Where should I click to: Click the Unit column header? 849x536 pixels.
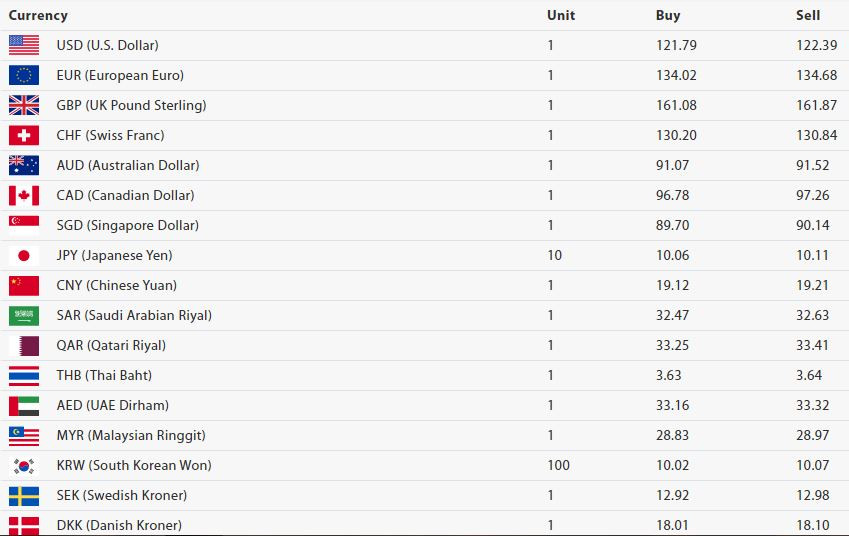tap(561, 15)
